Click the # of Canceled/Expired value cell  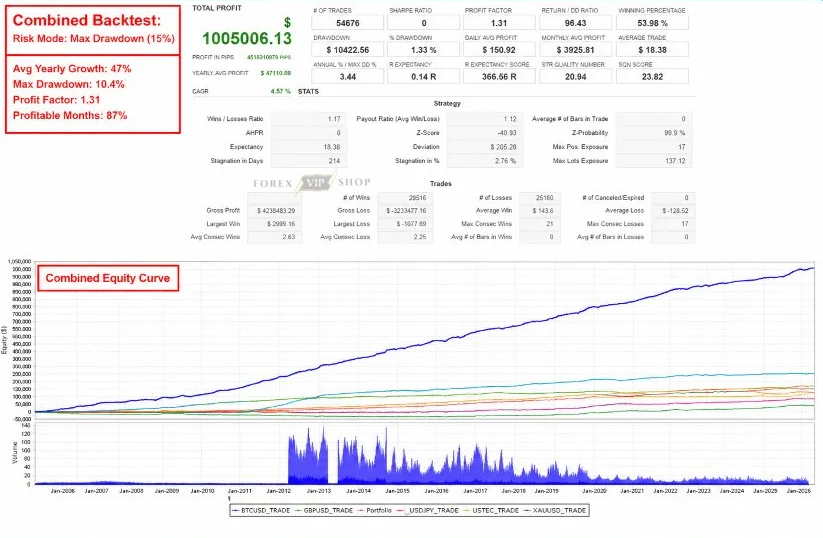coord(673,198)
